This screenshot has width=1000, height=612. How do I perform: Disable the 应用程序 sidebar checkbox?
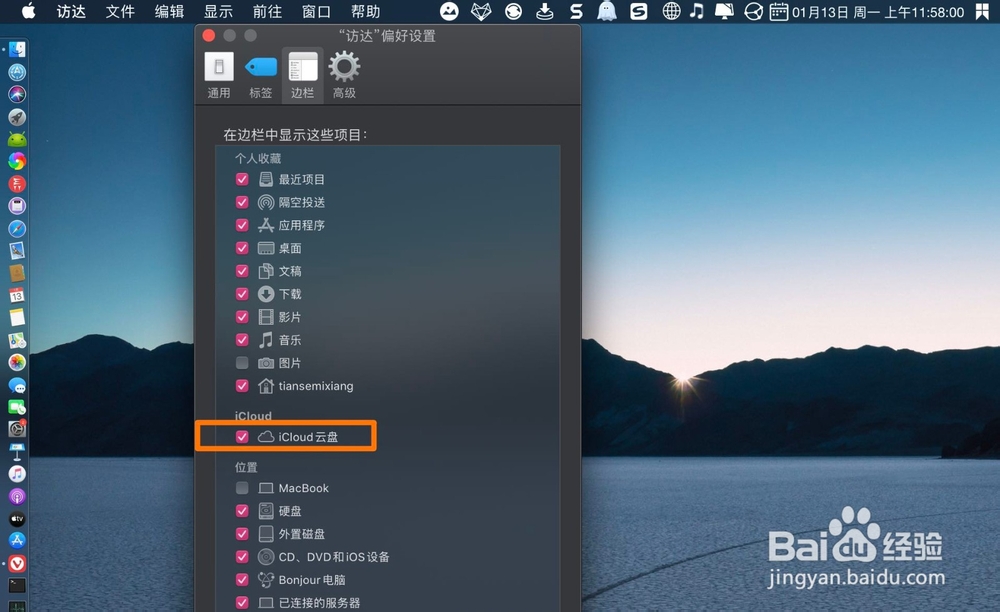242,225
